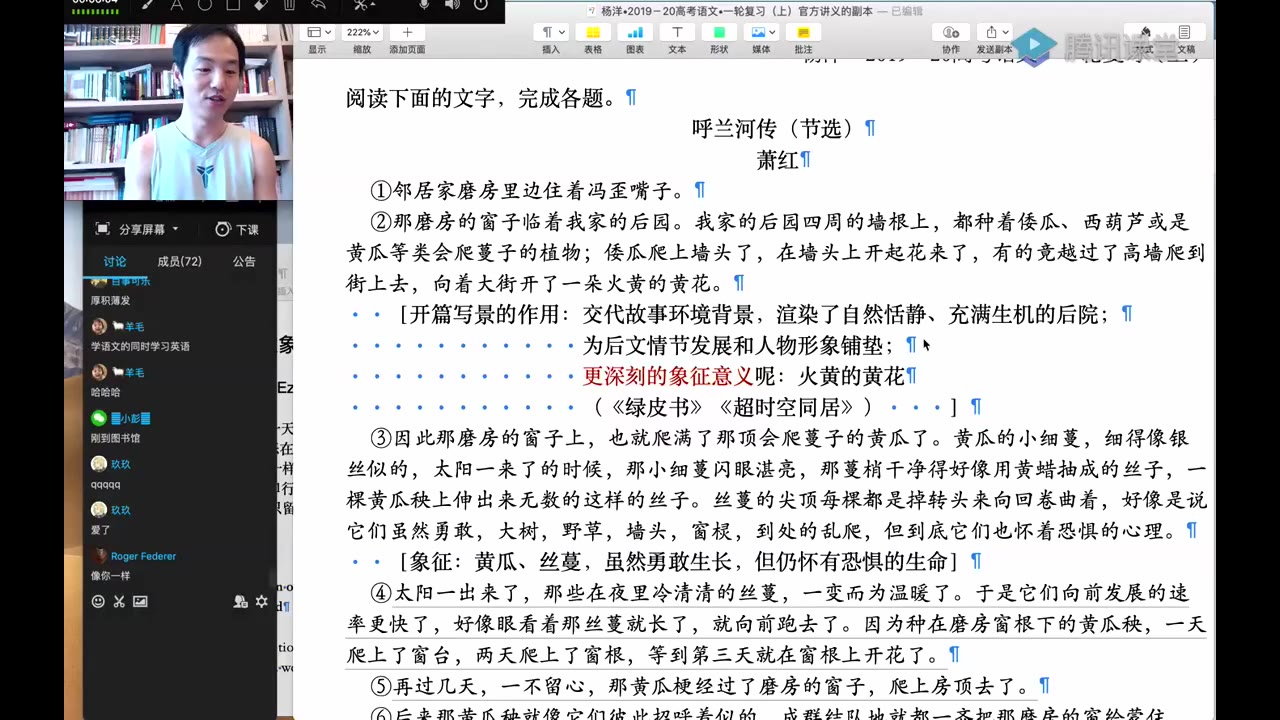Toggle the speaker sound
Image resolution: width=1280 pixels, height=720 pixels.
[452, 5]
